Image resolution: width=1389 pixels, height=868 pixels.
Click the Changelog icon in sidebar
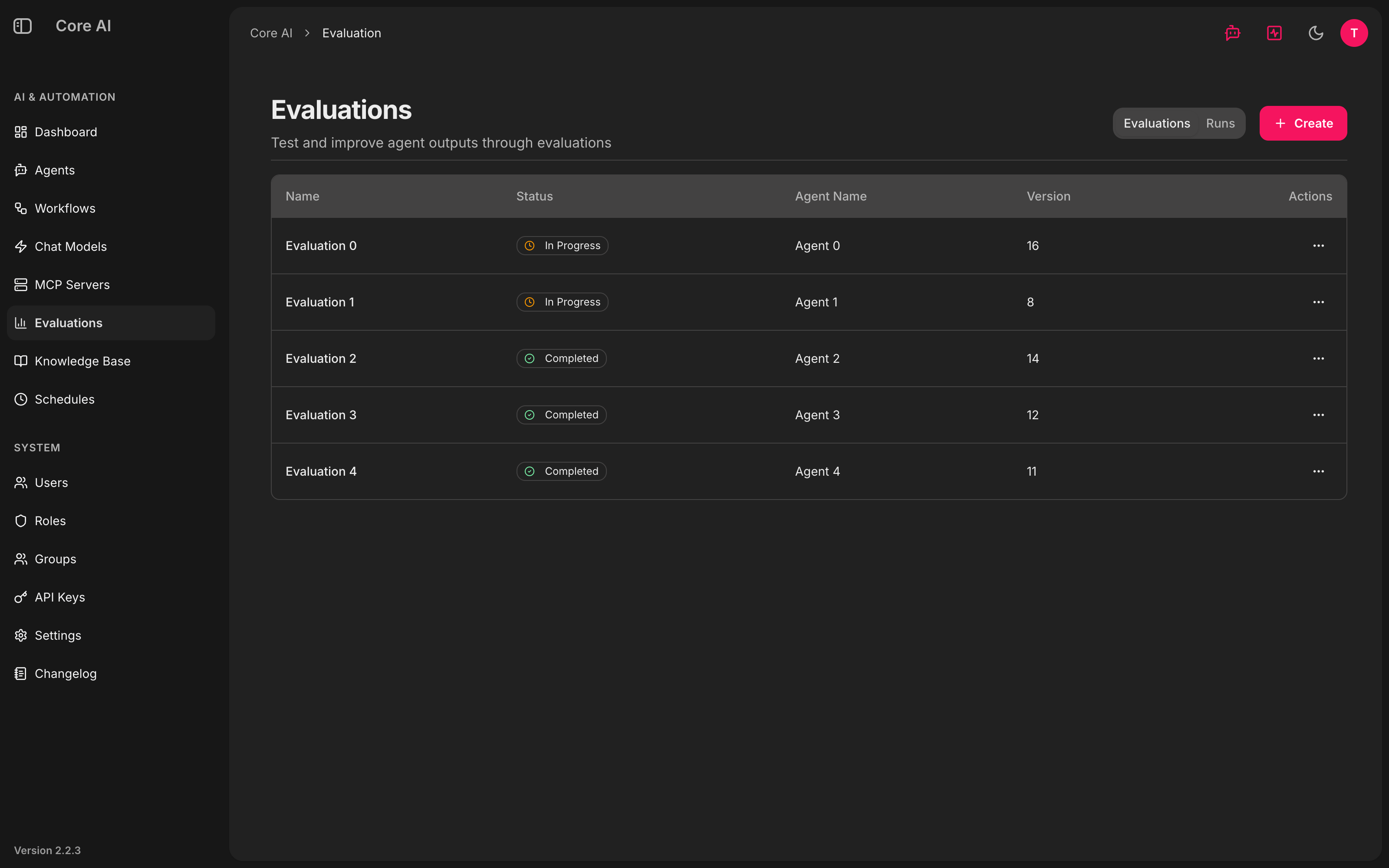21,674
